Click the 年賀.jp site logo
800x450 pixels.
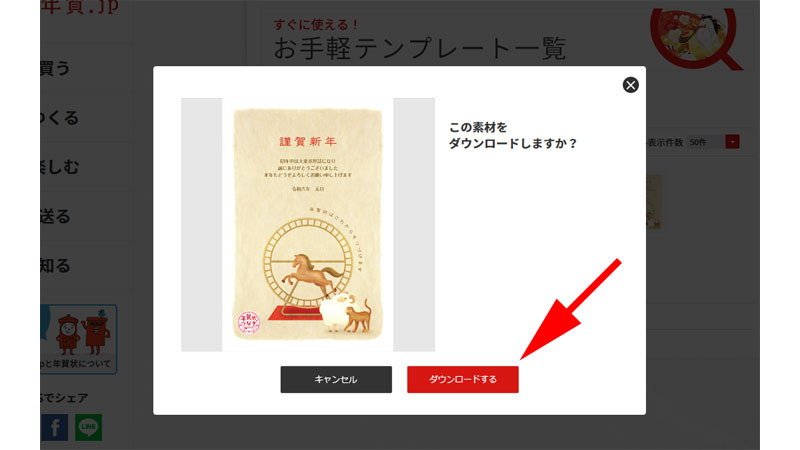click(80, 7)
